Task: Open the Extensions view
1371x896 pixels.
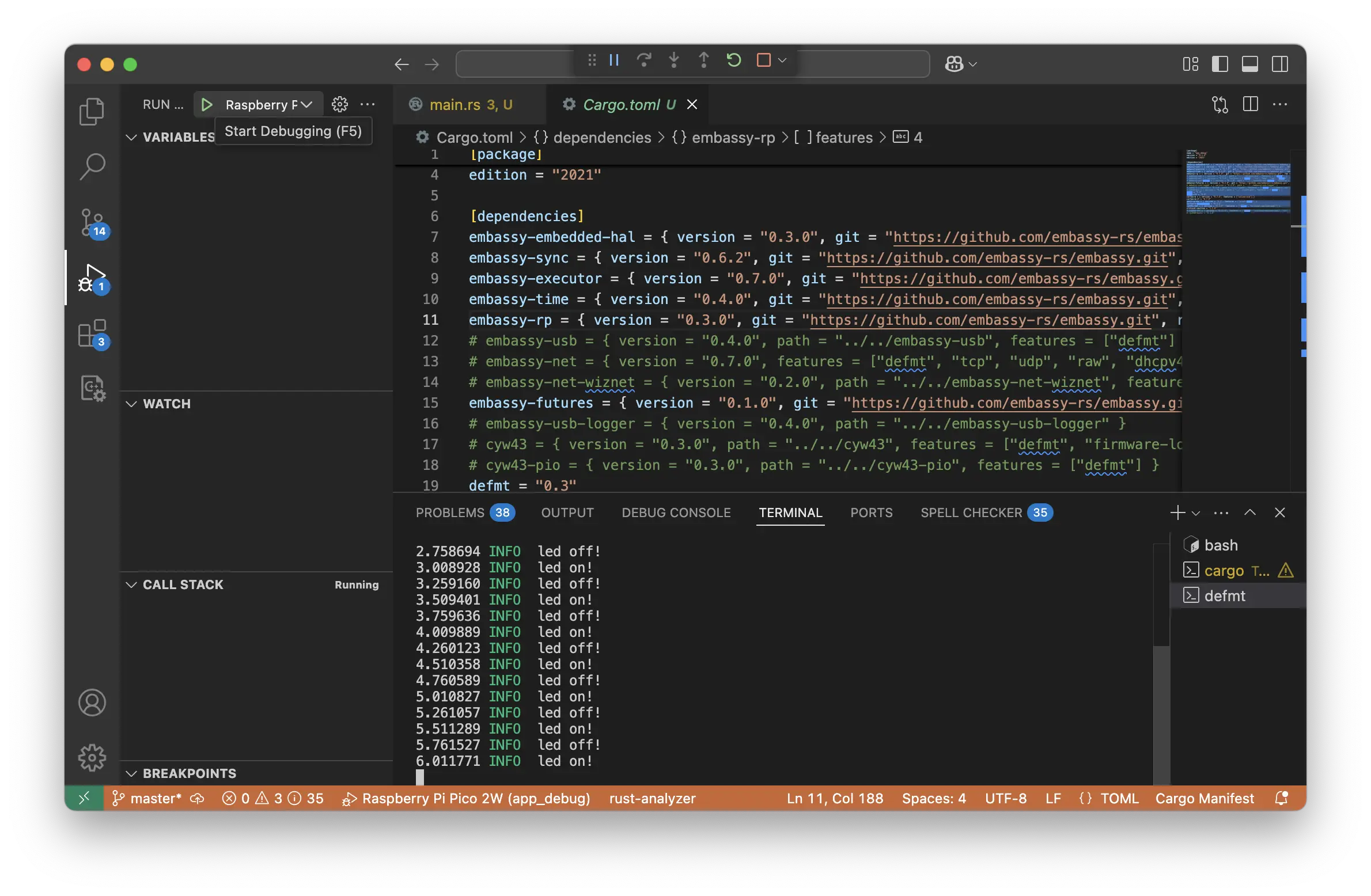Action: coord(92,333)
